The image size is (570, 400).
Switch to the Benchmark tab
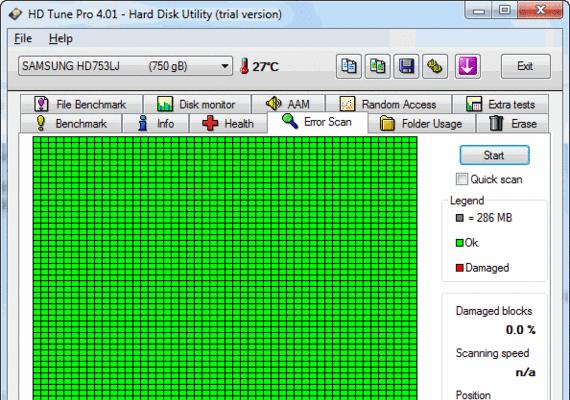(x=71, y=124)
